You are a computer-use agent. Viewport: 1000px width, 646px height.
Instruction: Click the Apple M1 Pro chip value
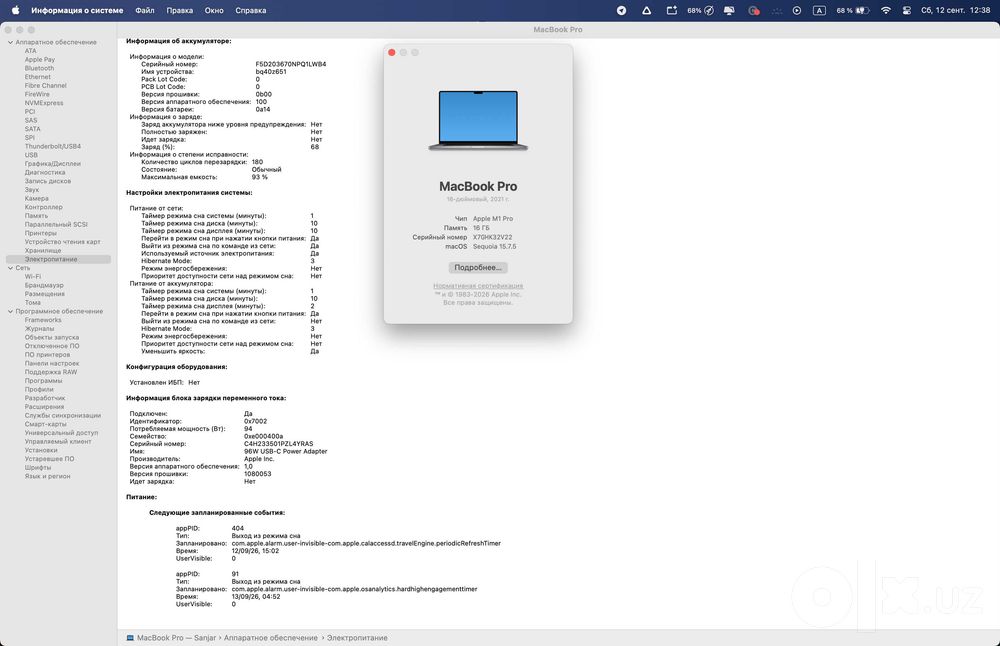coord(493,219)
